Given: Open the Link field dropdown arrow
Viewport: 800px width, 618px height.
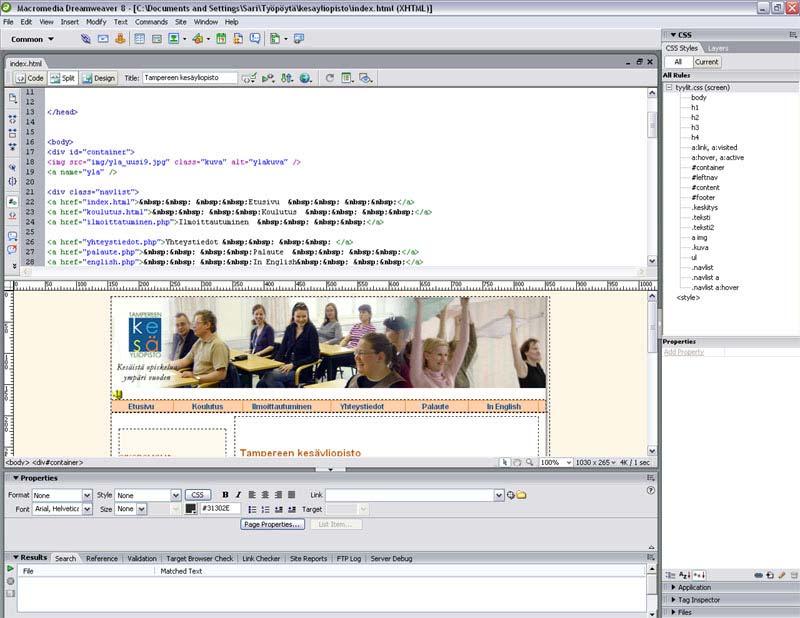Looking at the screenshot, I should coord(499,495).
